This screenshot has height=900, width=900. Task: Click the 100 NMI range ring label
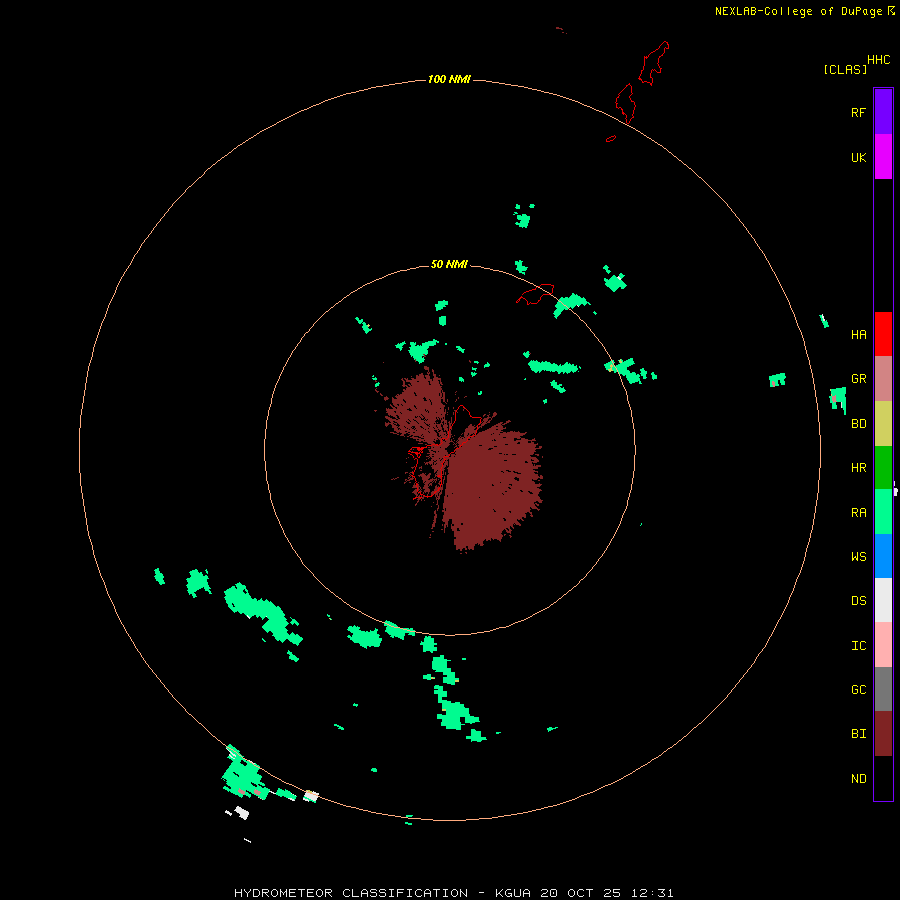coord(449,79)
